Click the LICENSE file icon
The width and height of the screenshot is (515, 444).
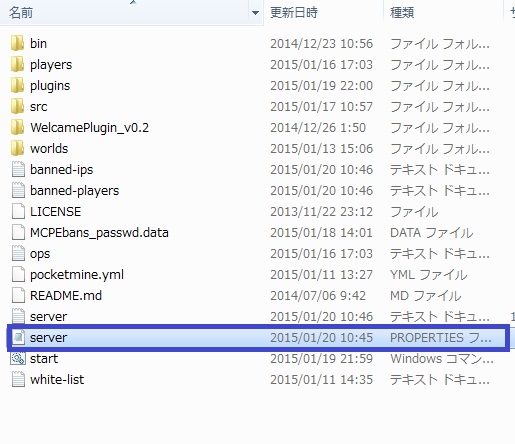click(18, 211)
